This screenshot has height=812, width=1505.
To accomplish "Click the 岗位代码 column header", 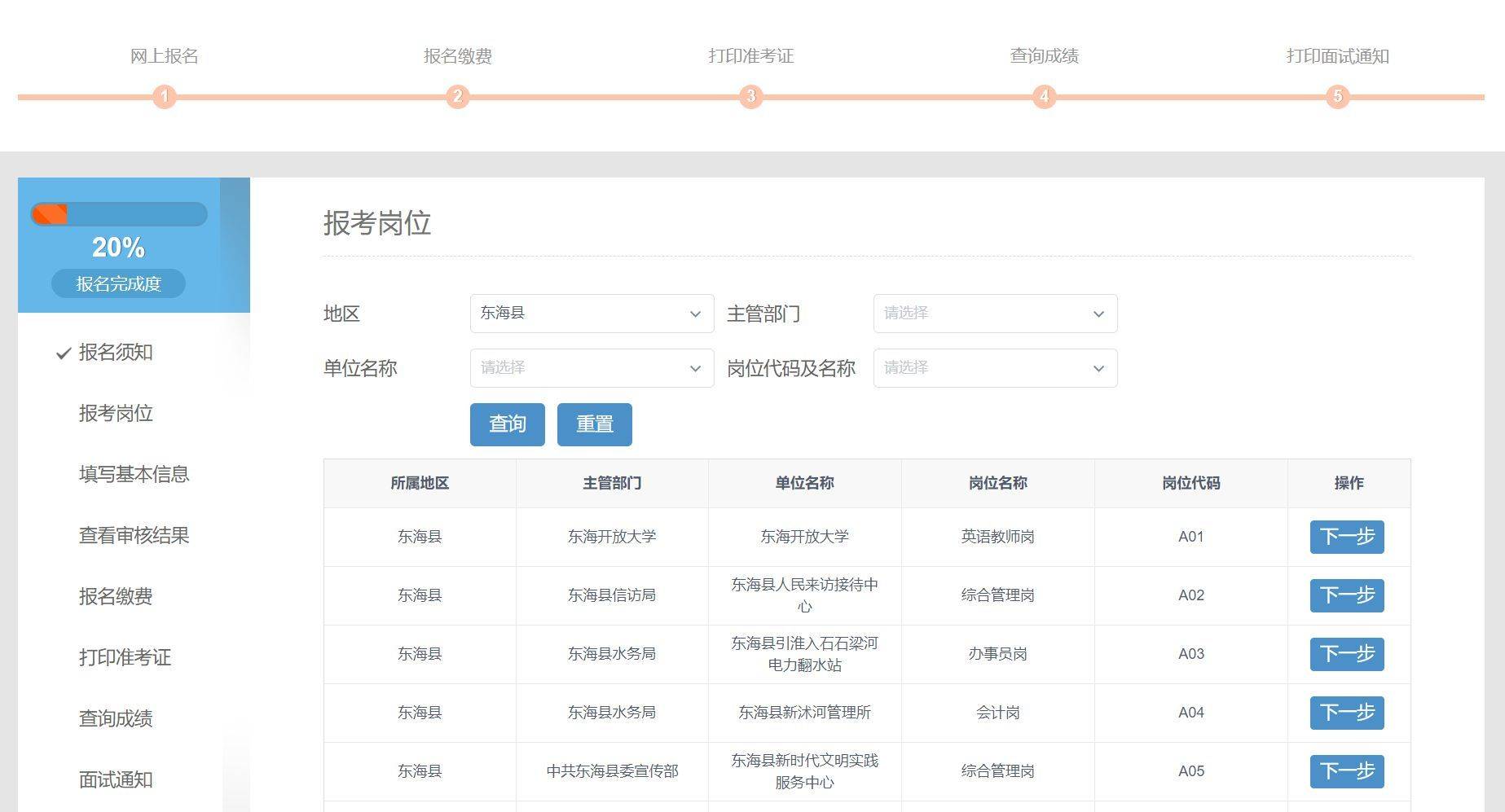I will click(1190, 484).
